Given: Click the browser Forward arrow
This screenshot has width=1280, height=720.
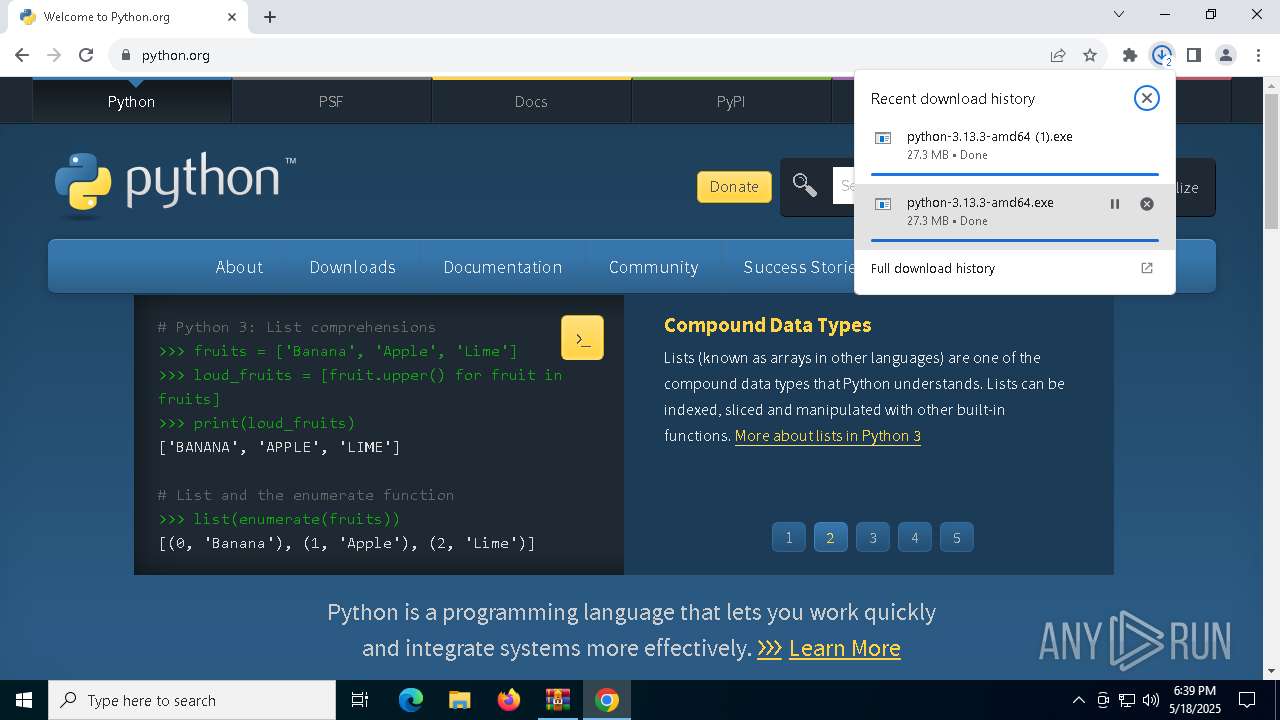Looking at the screenshot, I should click(x=54, y=55).
